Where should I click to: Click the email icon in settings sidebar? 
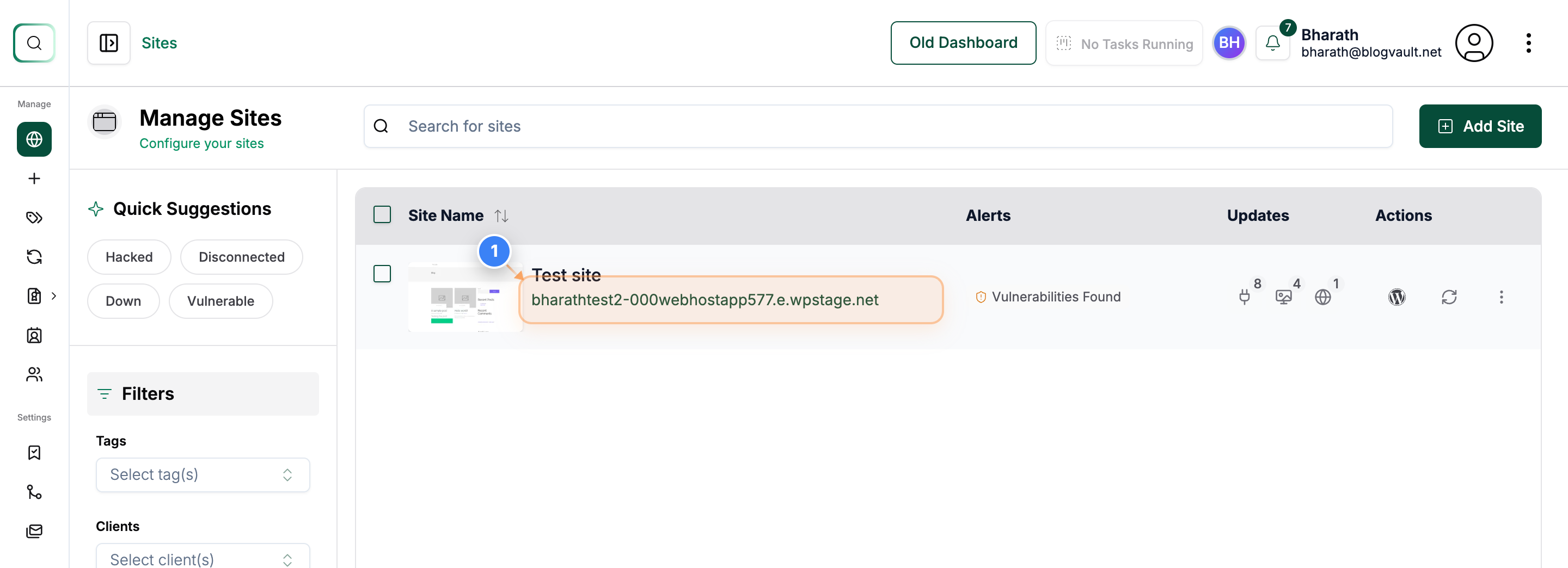click(34, 530)
